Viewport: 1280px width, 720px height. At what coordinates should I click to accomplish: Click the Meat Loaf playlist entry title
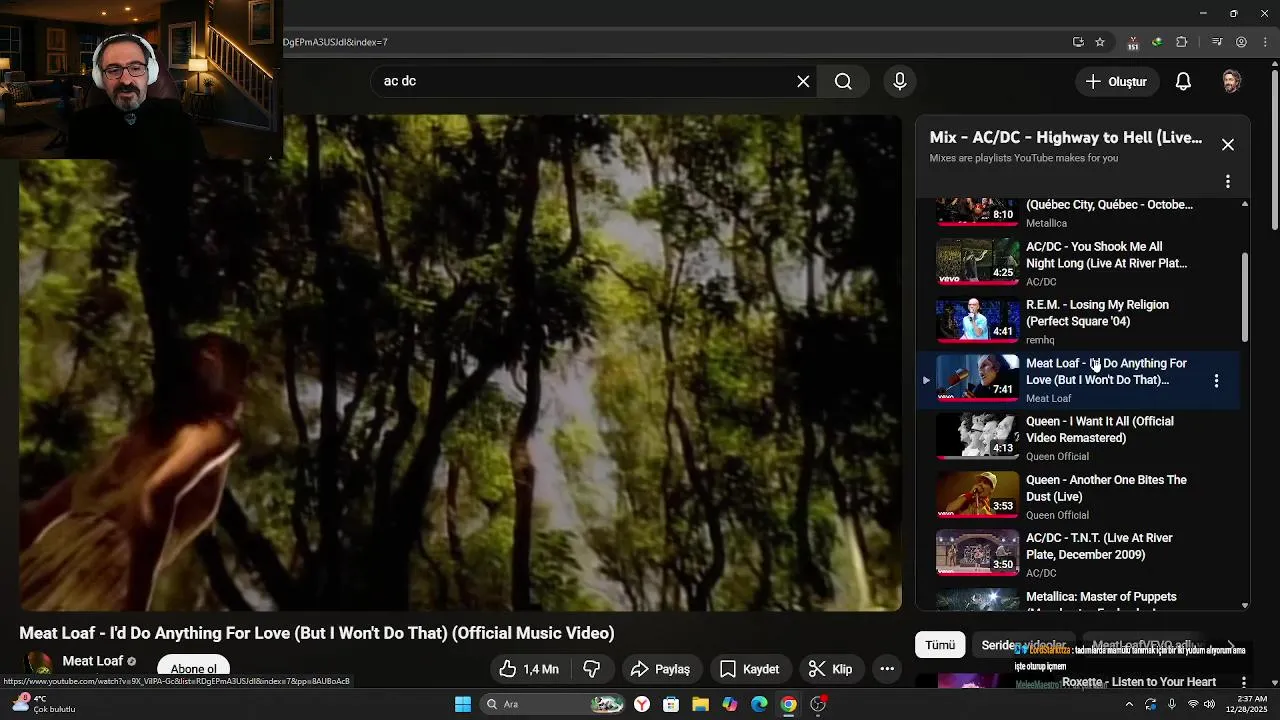coord(1106,371)
